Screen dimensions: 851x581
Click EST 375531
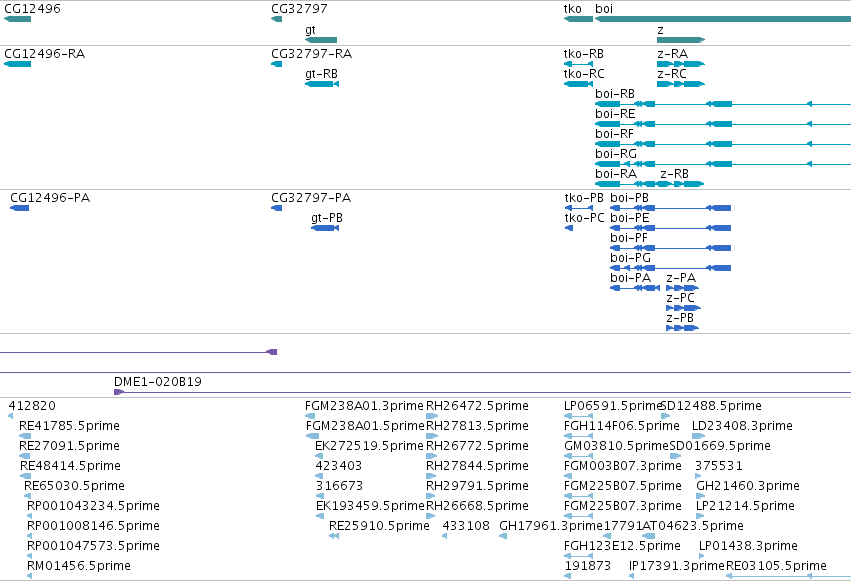[x=697, y=476]
